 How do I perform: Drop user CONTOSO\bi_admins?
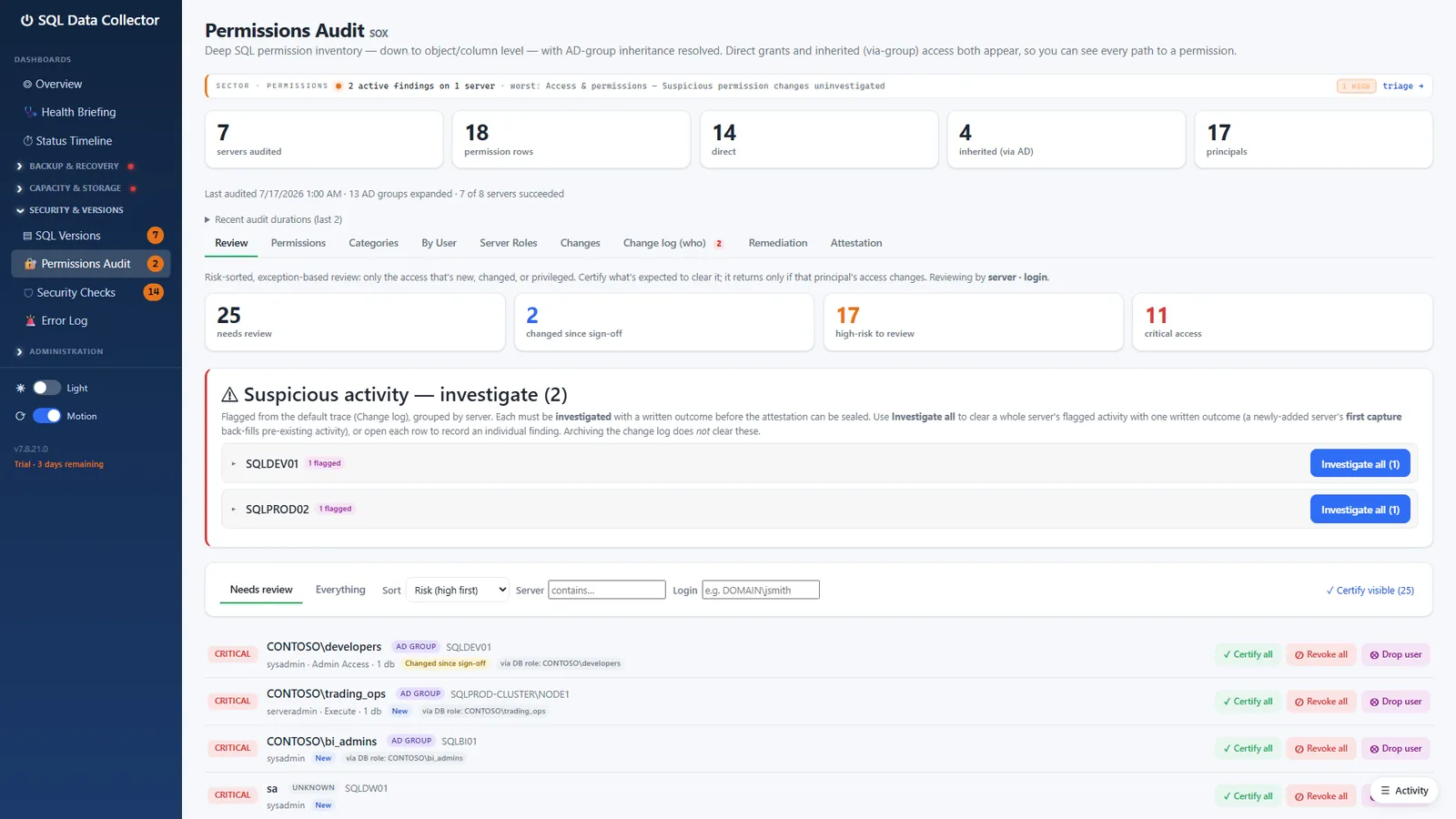click(1396, 749)
